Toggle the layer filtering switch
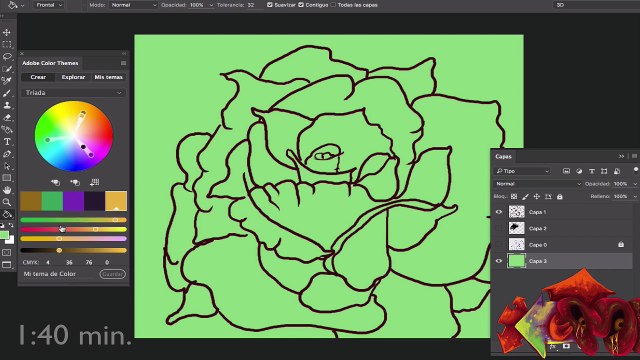This screenshot has height=360, width=640. (636, 170)
